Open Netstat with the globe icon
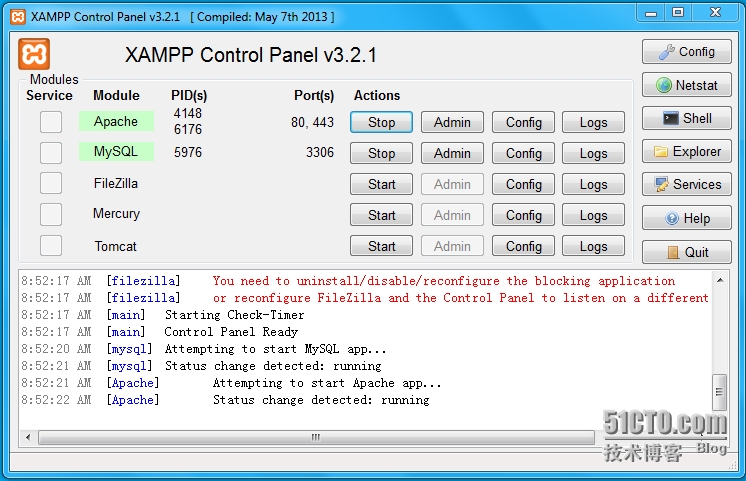Viewport: 746px width, 481px height. (687, 85)
